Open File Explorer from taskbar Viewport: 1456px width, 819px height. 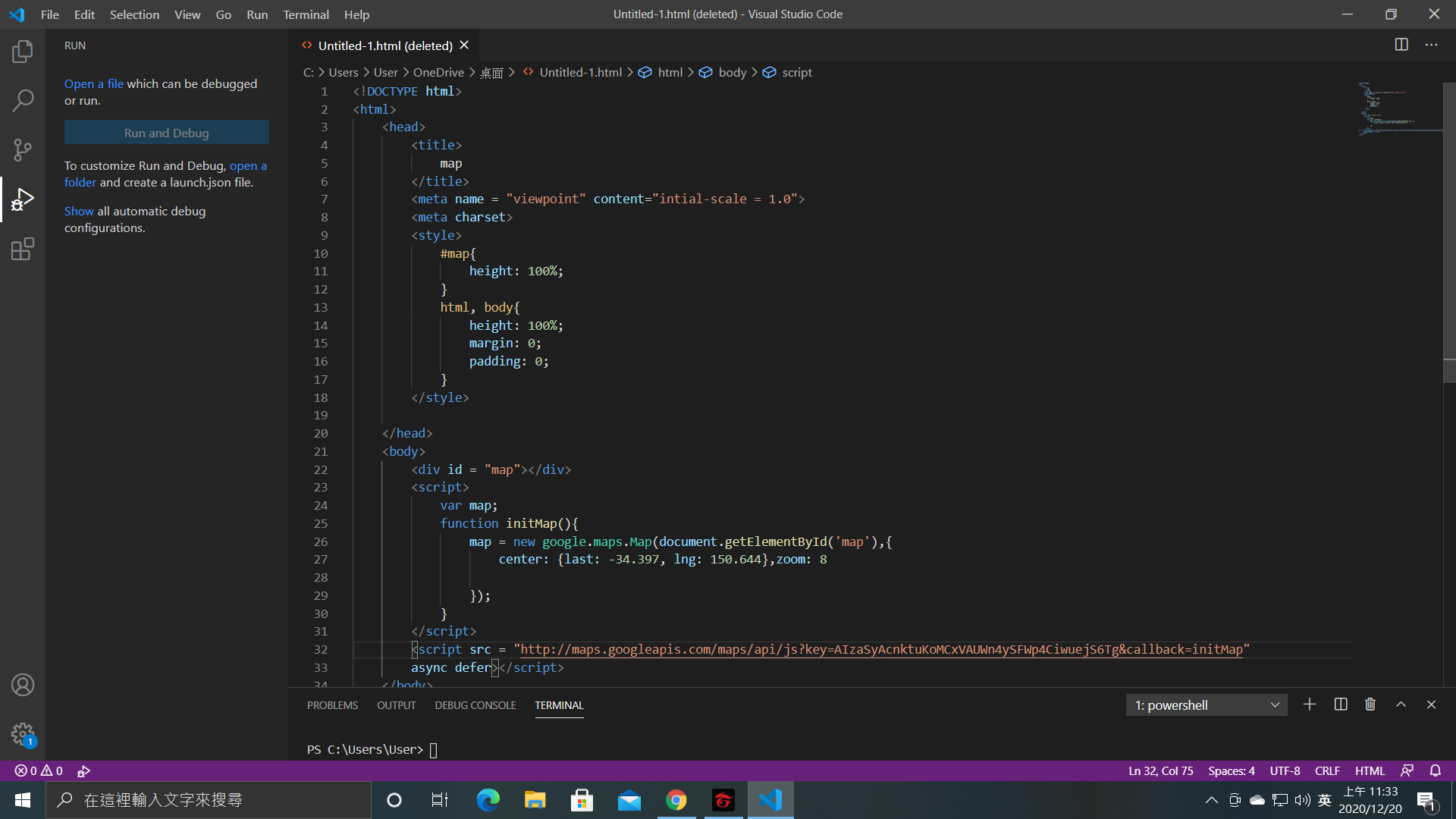click(x=535, y=800)
